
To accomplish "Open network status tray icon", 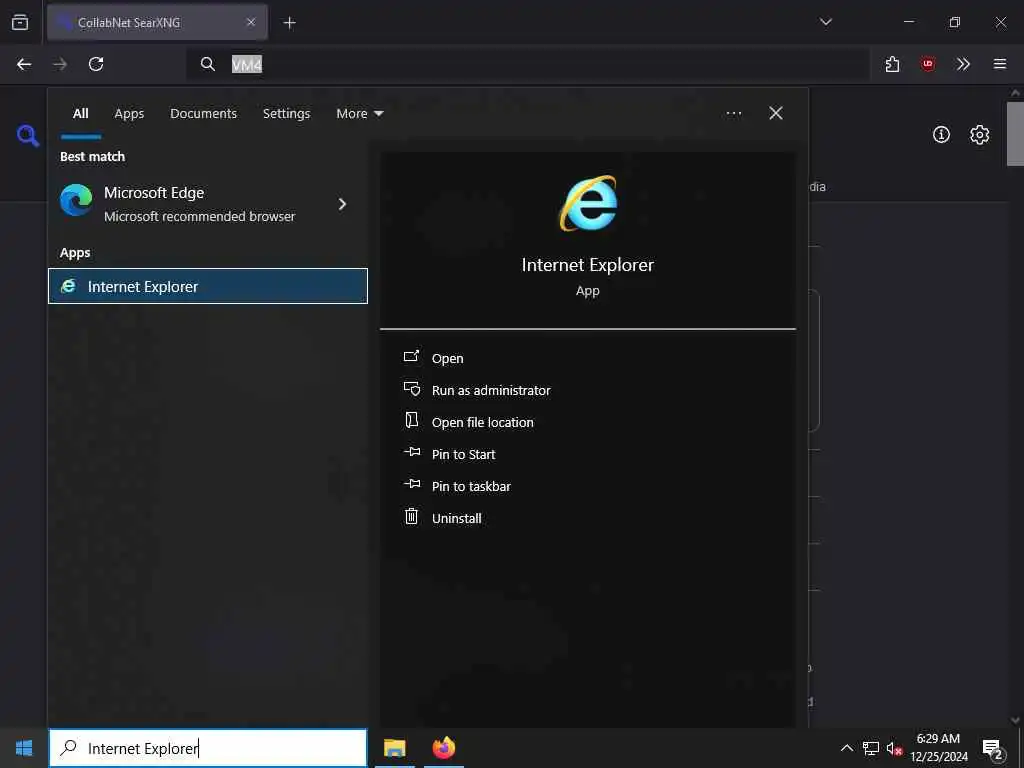I will pyautogui.click(x=871, y=748).
